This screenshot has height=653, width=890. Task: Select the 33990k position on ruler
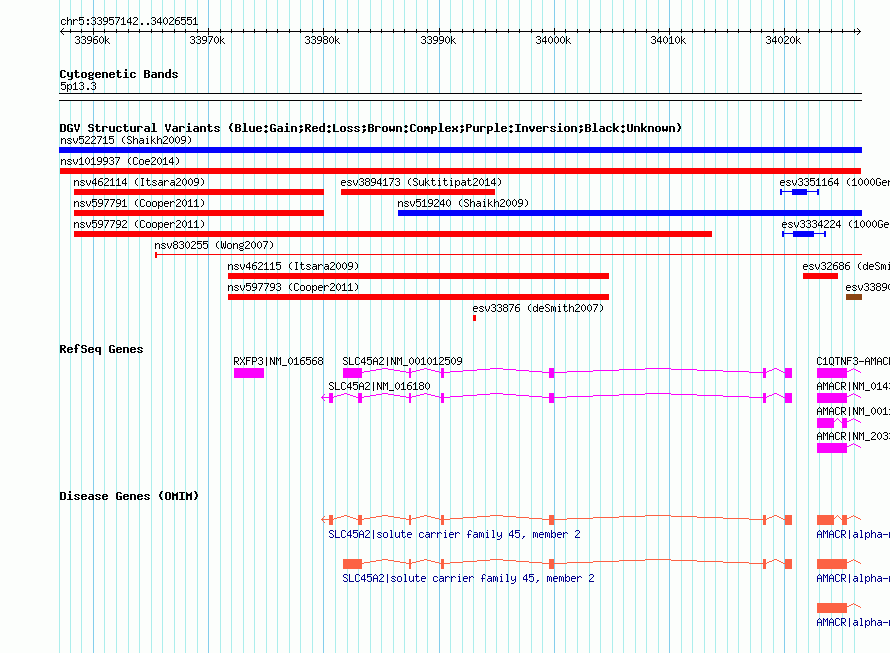click(438, 40)
